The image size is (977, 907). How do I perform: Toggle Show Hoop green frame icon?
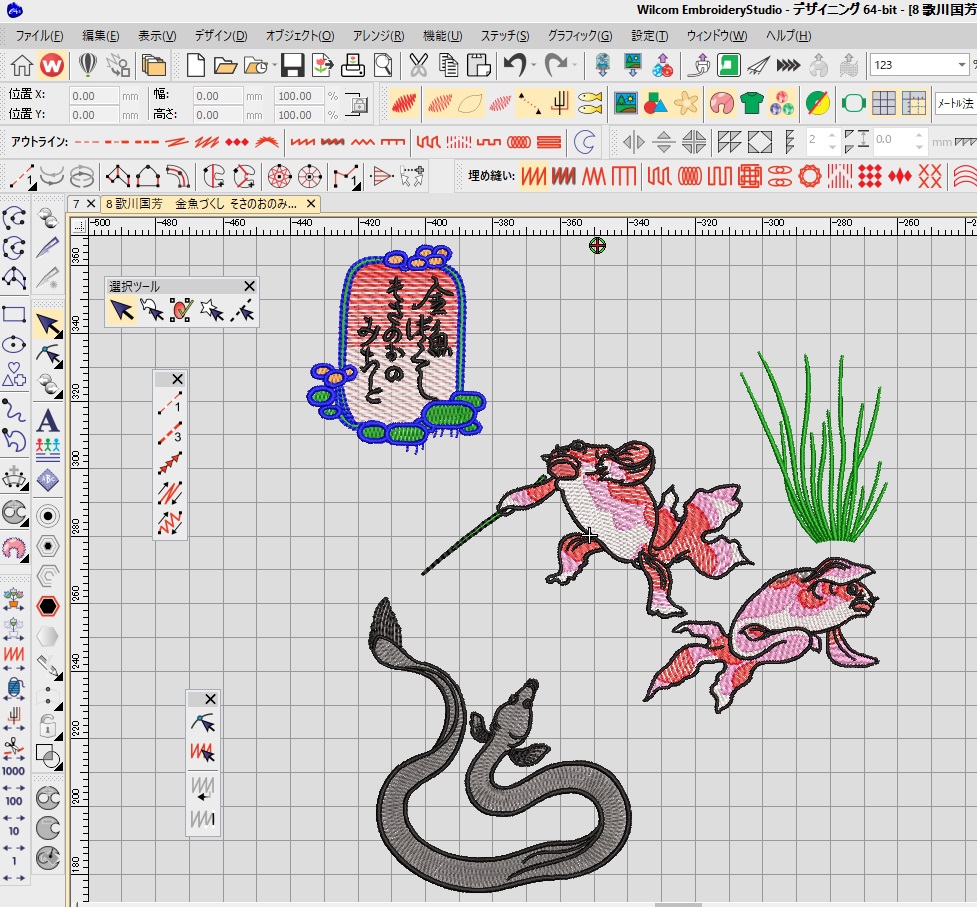(x=853, y=103)
